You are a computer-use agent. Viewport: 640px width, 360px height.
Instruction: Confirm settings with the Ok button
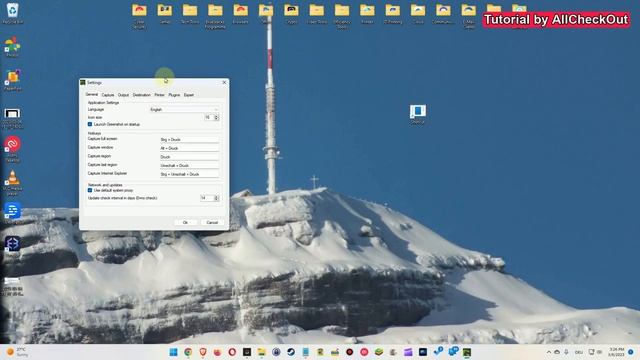coord(185,222)
